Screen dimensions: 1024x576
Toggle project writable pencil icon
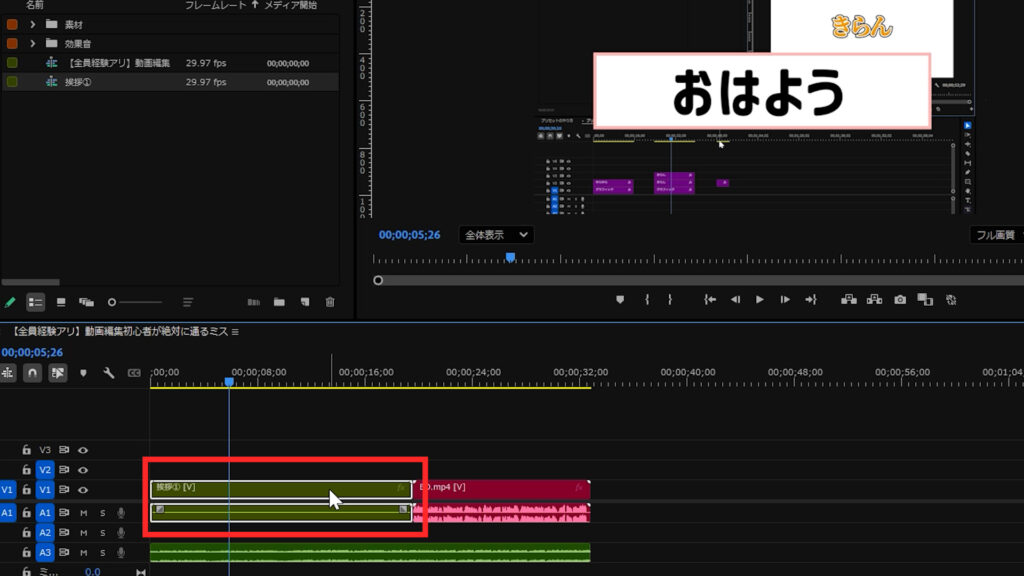10,302
